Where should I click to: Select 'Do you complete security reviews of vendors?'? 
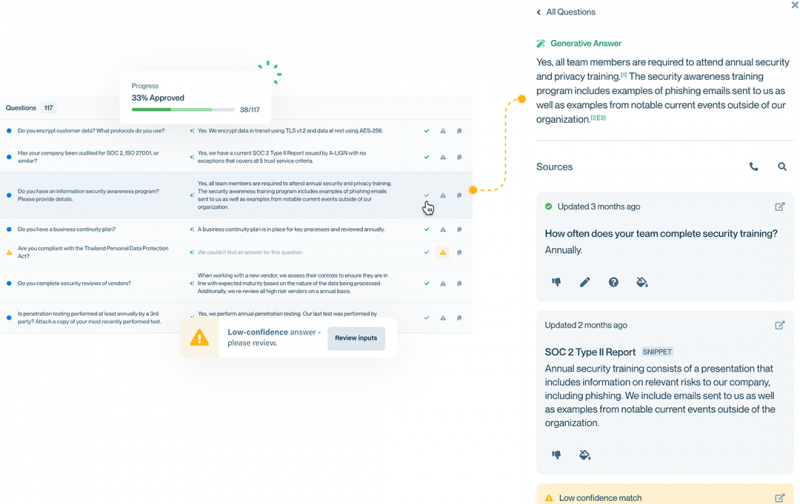(74, 283)
